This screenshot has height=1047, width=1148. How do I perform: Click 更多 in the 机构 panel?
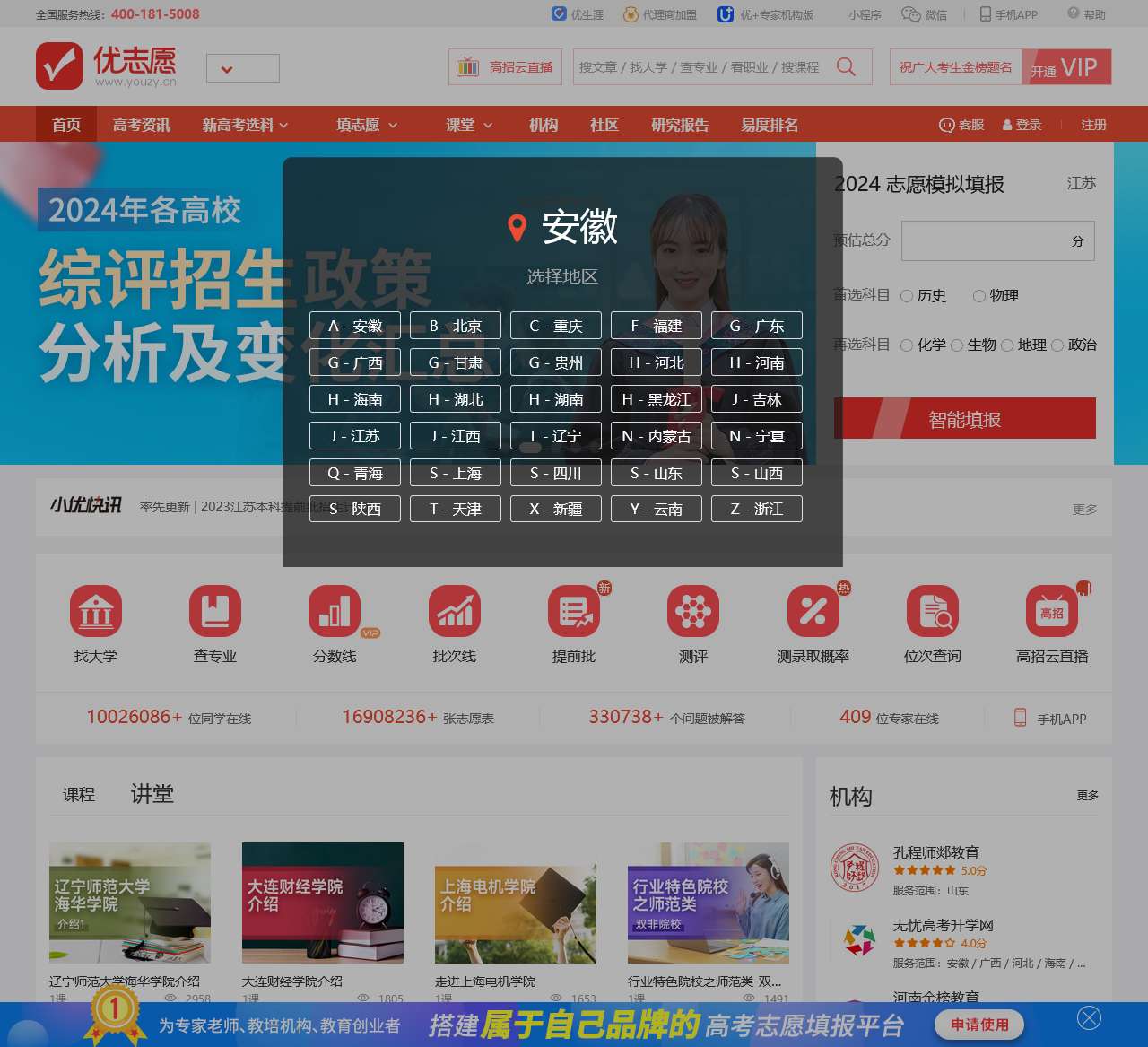1088,796
